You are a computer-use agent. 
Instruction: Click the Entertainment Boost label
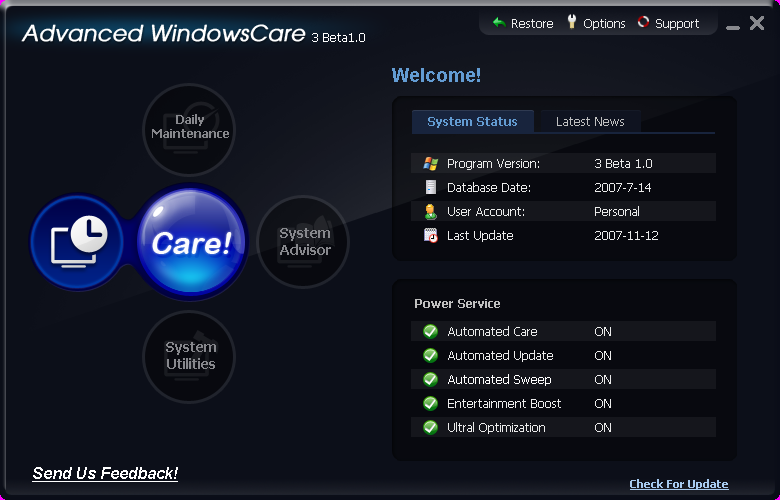[504, 403]
